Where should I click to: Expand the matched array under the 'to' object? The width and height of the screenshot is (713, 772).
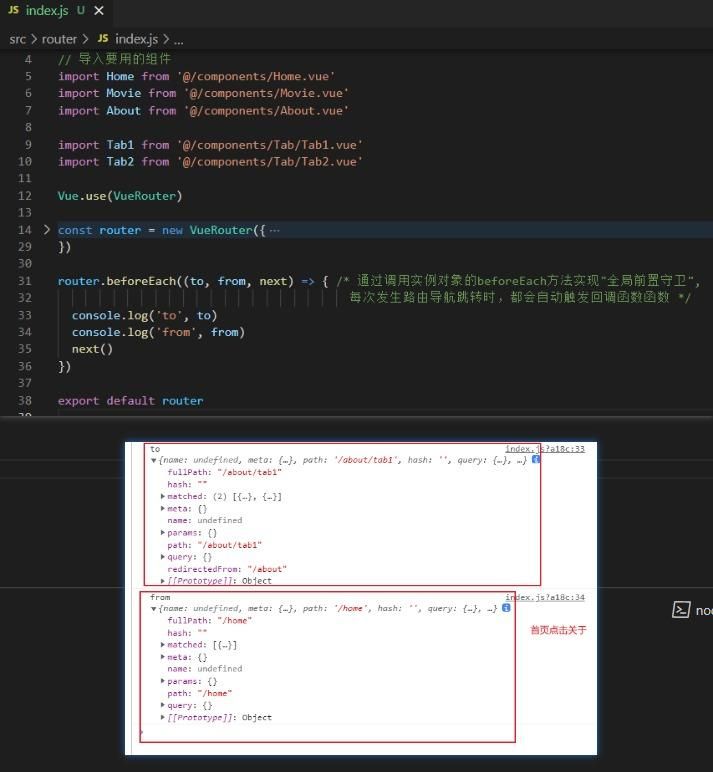[163, 496]
